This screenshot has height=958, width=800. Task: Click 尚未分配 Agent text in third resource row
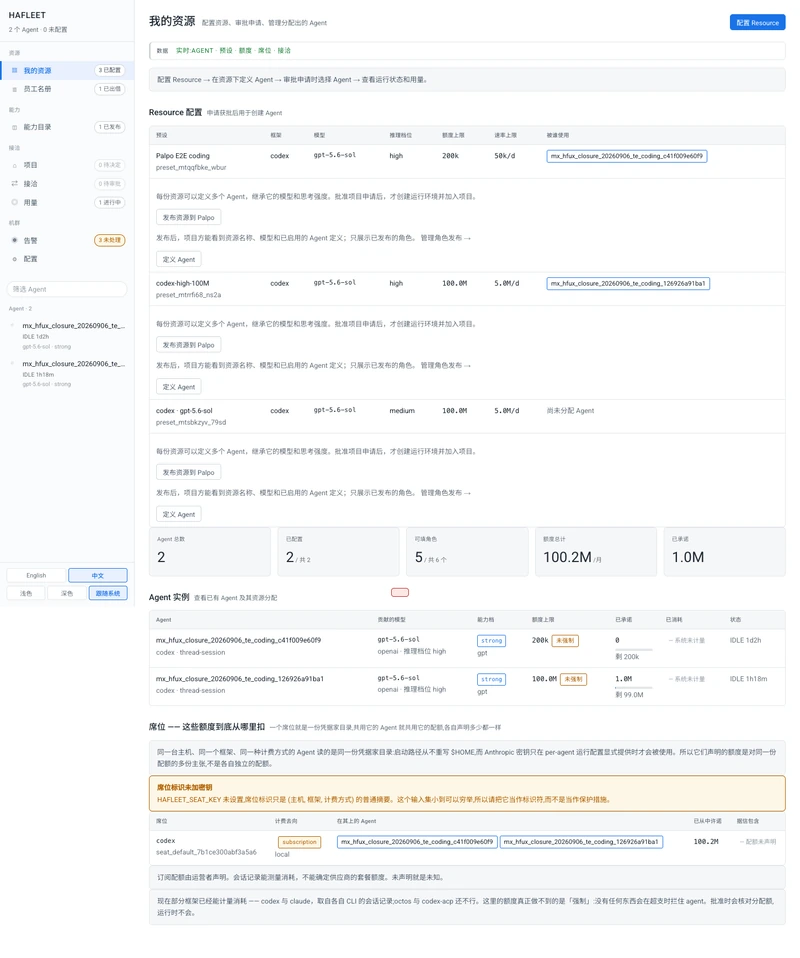[x=570, y=411]
